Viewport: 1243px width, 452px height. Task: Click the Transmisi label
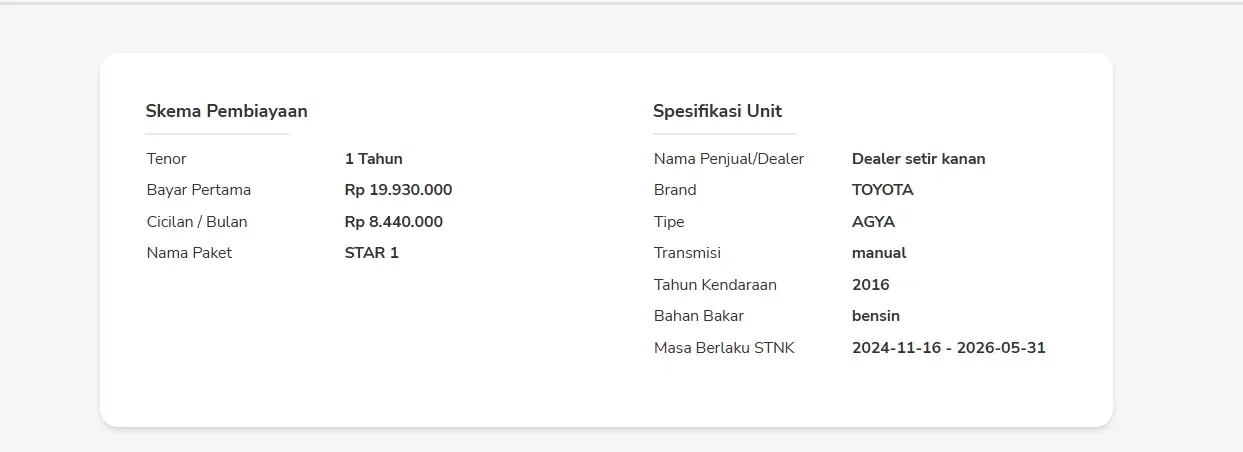click(x=687, y=253)
